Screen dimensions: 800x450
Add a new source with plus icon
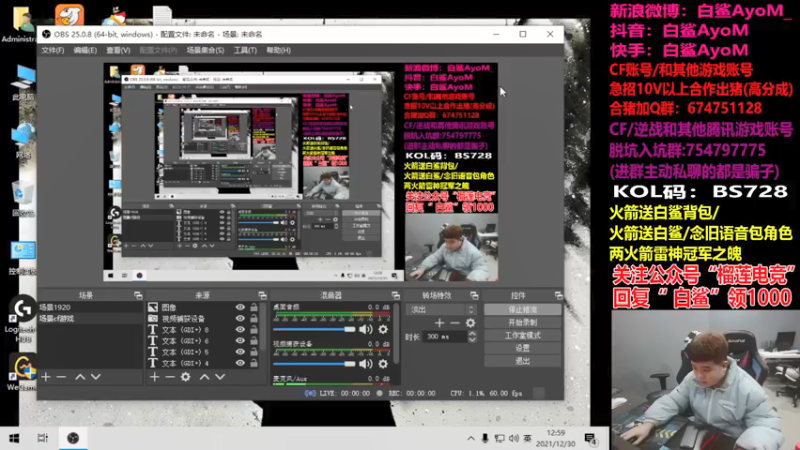tap(155, 377)
